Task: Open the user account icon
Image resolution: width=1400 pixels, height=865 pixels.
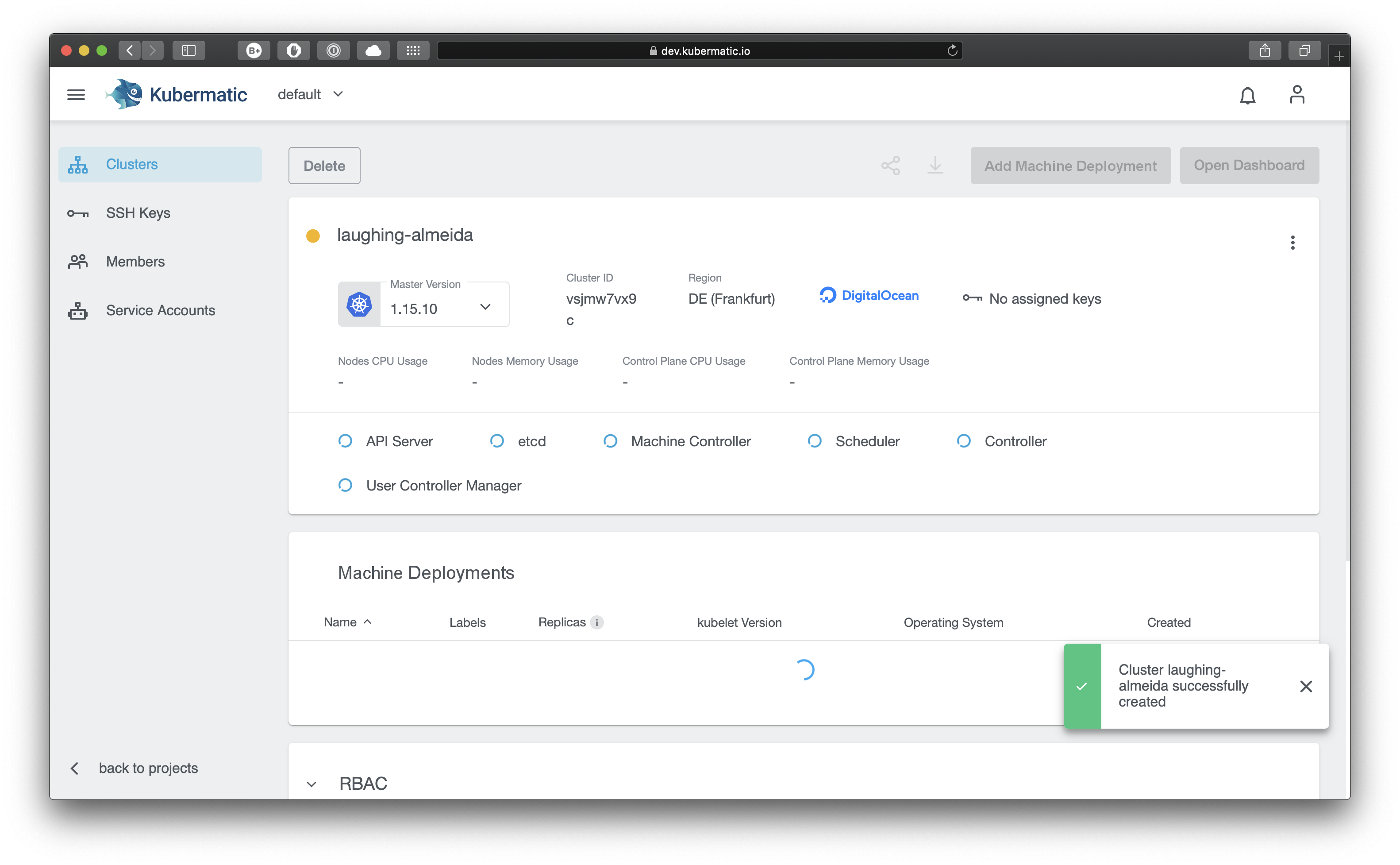Action: coord(1297,94)
